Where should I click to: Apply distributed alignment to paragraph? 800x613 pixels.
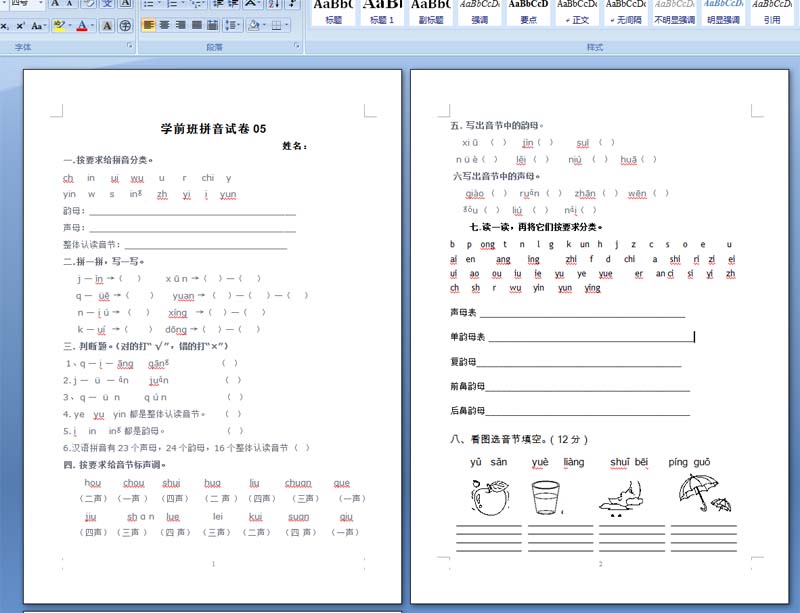213,25
